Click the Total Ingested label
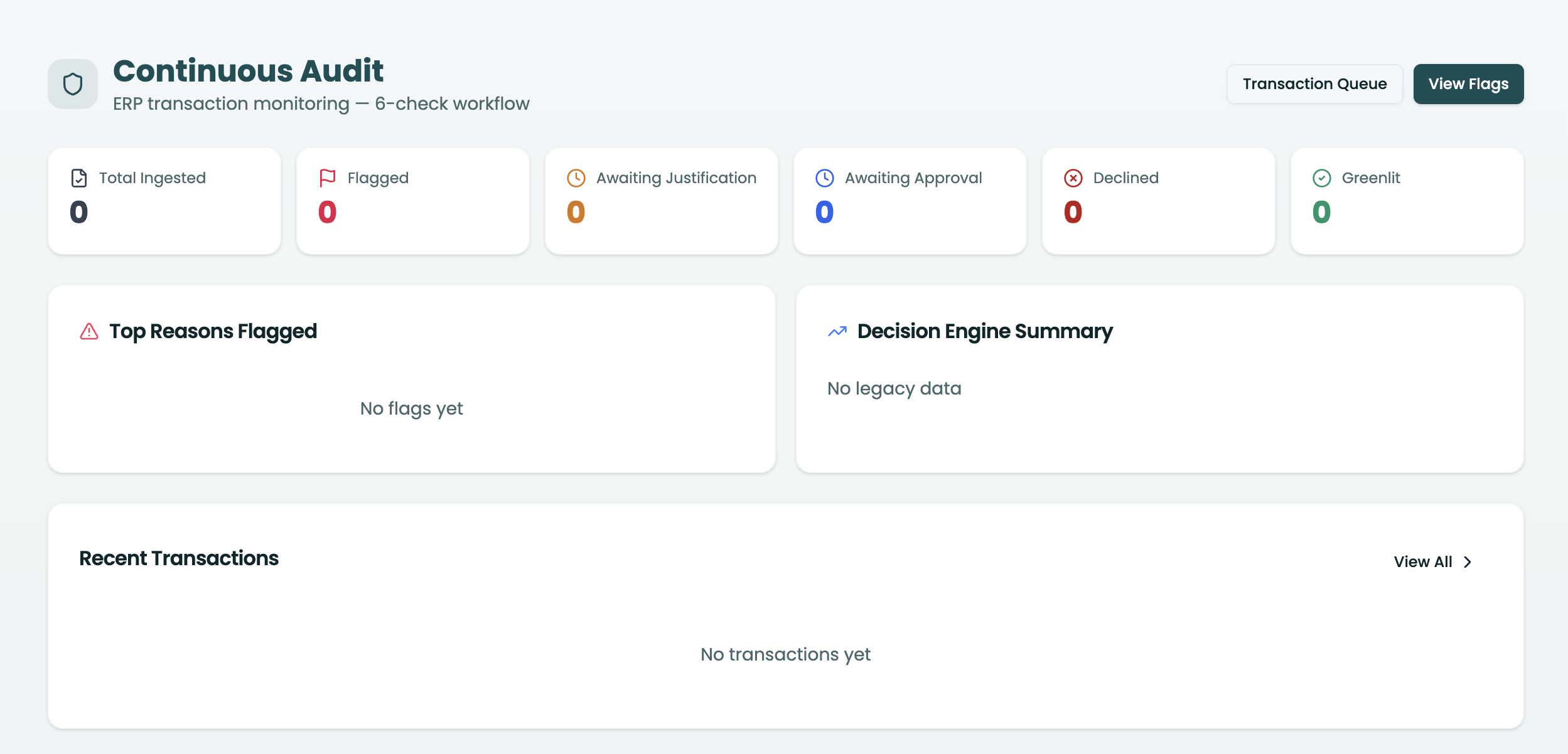Viewport: 1568px width, 754px height. tap(153, 178)
